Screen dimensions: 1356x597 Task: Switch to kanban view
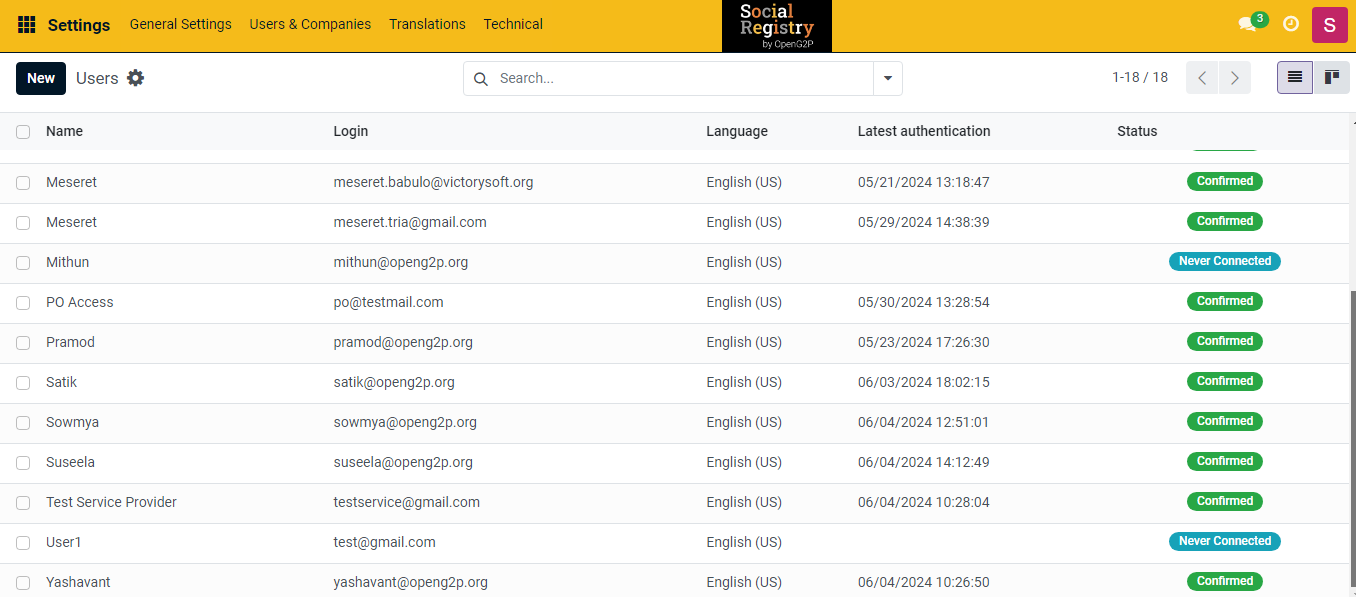click(x=1331, y=78)
